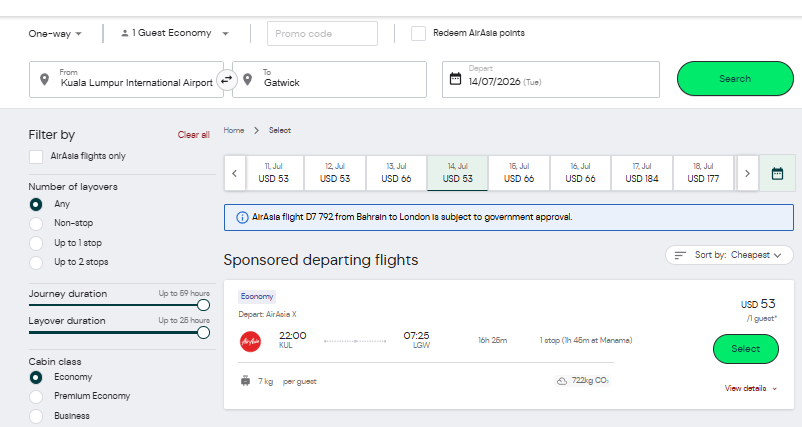Screen dimensions: 802x427
Task: Click the CO2 emissions cloud icon
Action: pos(562,381)
